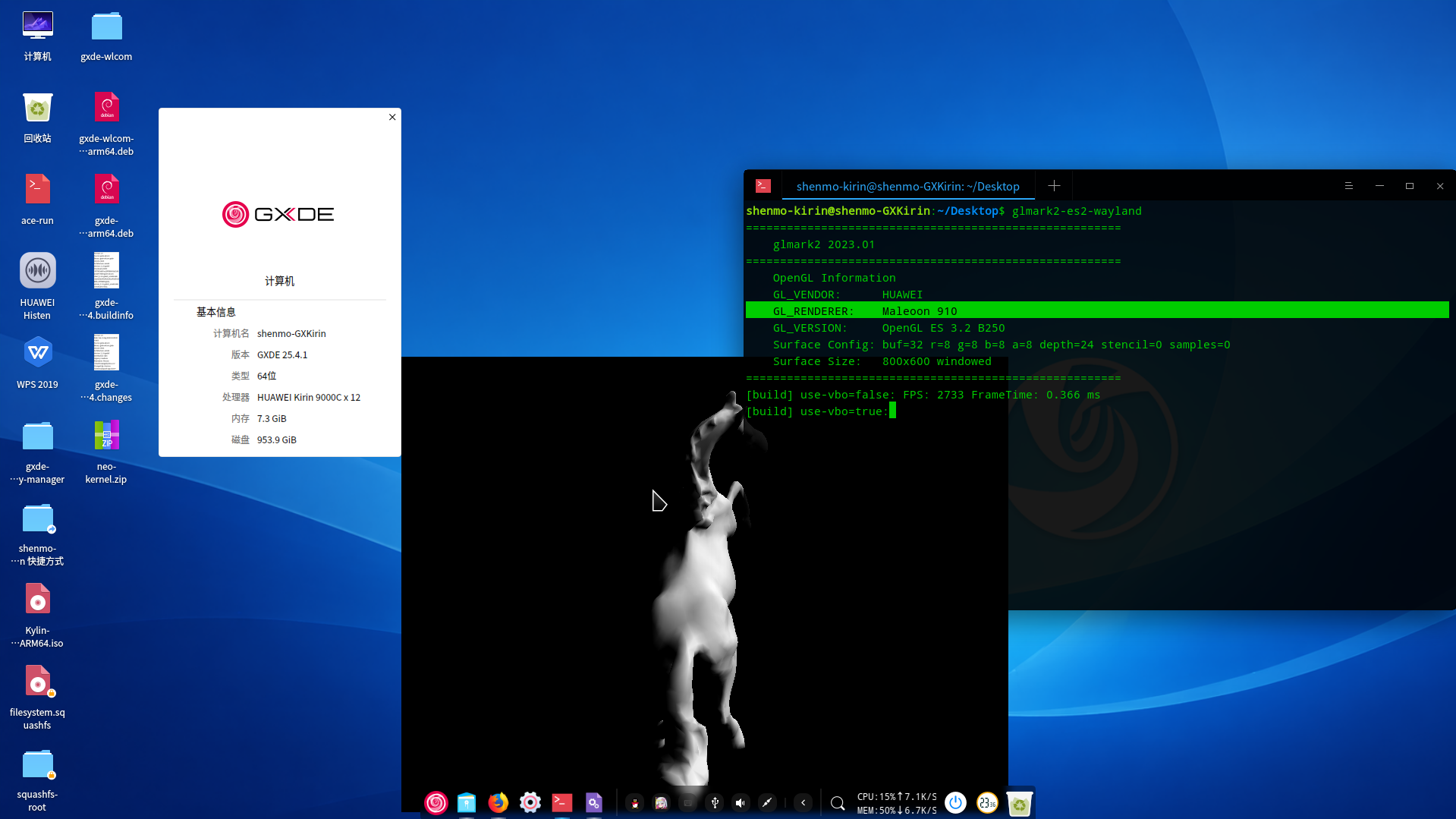Open the search magnifier in the dock

click(x=838, y=803)
